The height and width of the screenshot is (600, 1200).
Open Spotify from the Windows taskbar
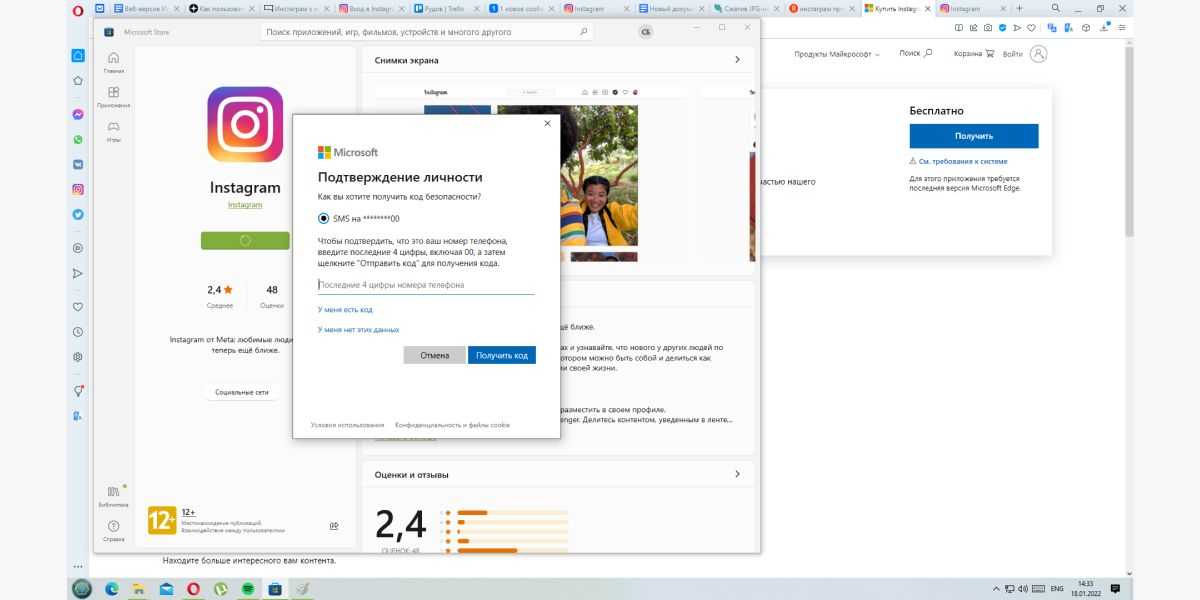click(x=247, y=589)
